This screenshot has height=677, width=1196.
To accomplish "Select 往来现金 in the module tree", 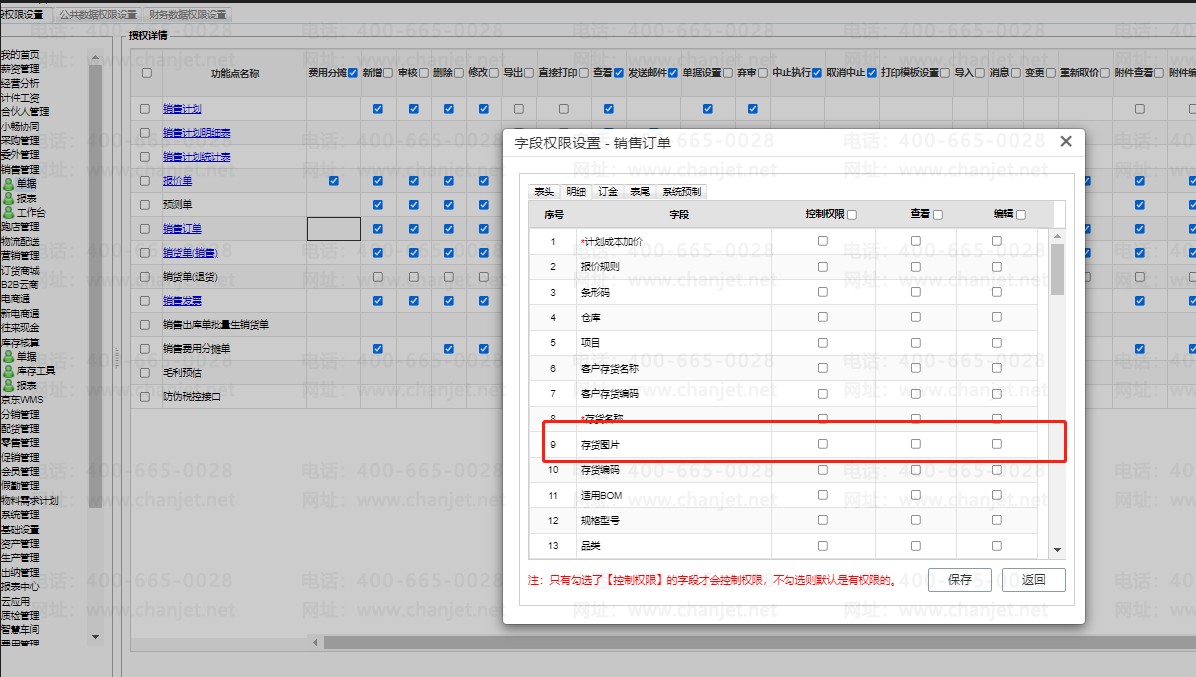I will pos(20,328).
